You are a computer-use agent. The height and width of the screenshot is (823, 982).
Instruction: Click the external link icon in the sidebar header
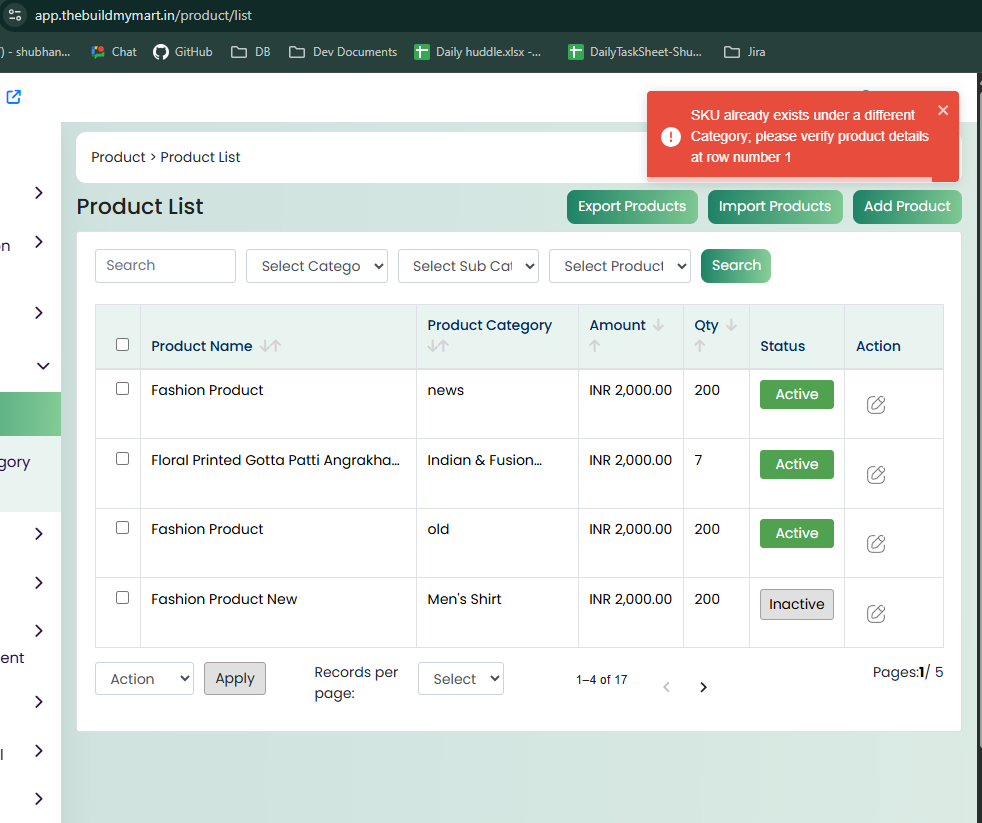click(x=13, y=96)
